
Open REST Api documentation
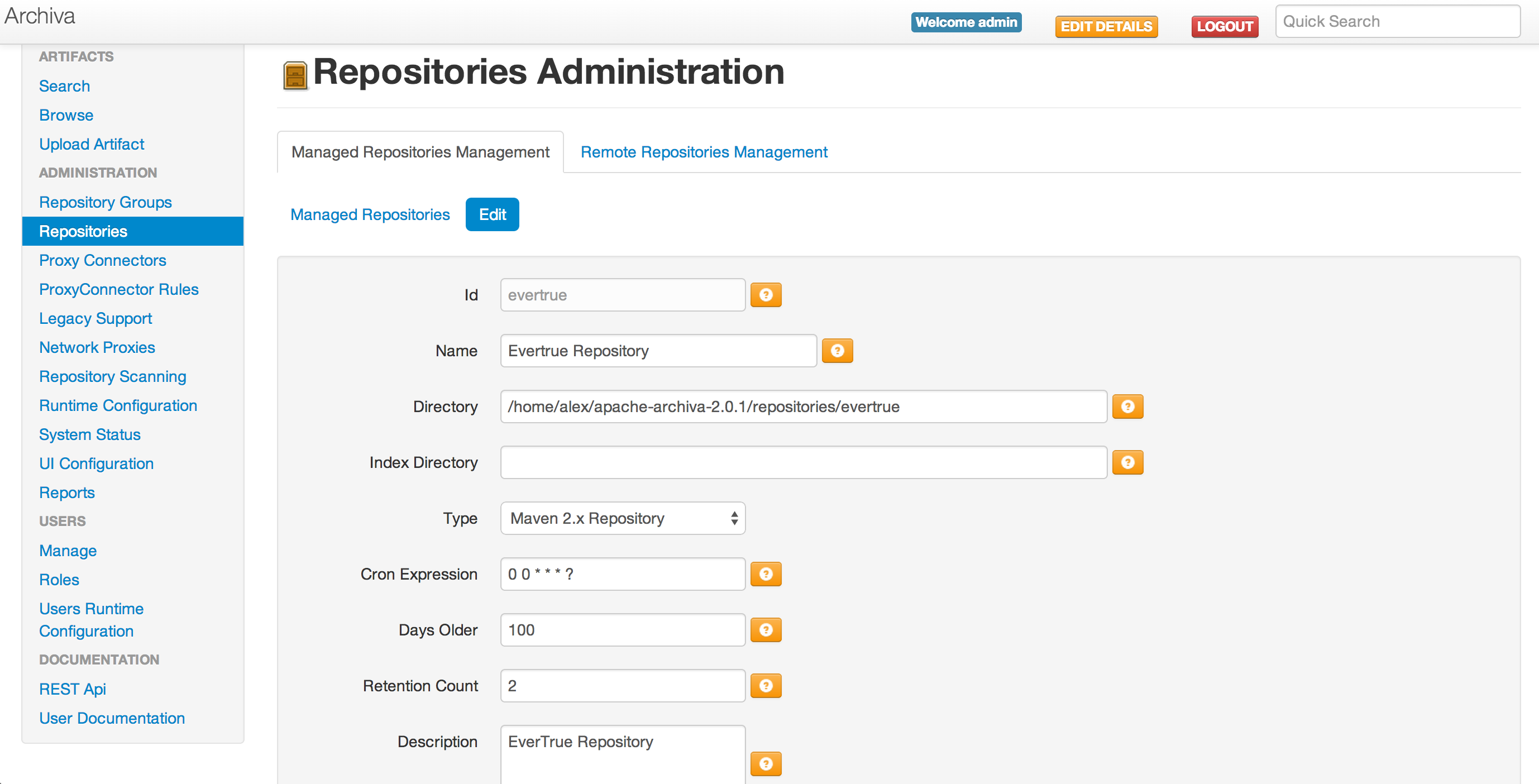point(72,689)
